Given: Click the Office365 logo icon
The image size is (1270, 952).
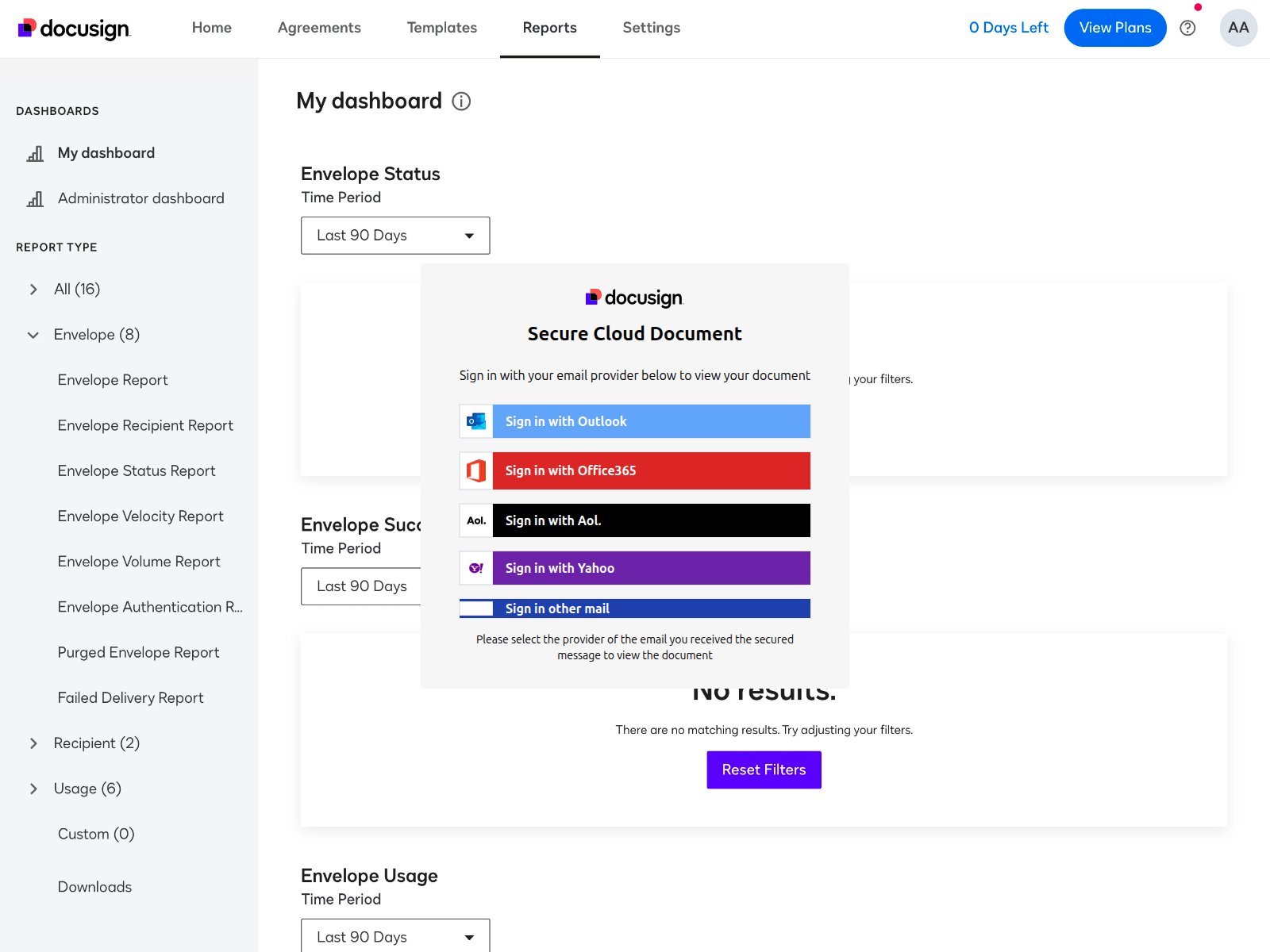Looking at the screenshot, I should pos(476,470).
